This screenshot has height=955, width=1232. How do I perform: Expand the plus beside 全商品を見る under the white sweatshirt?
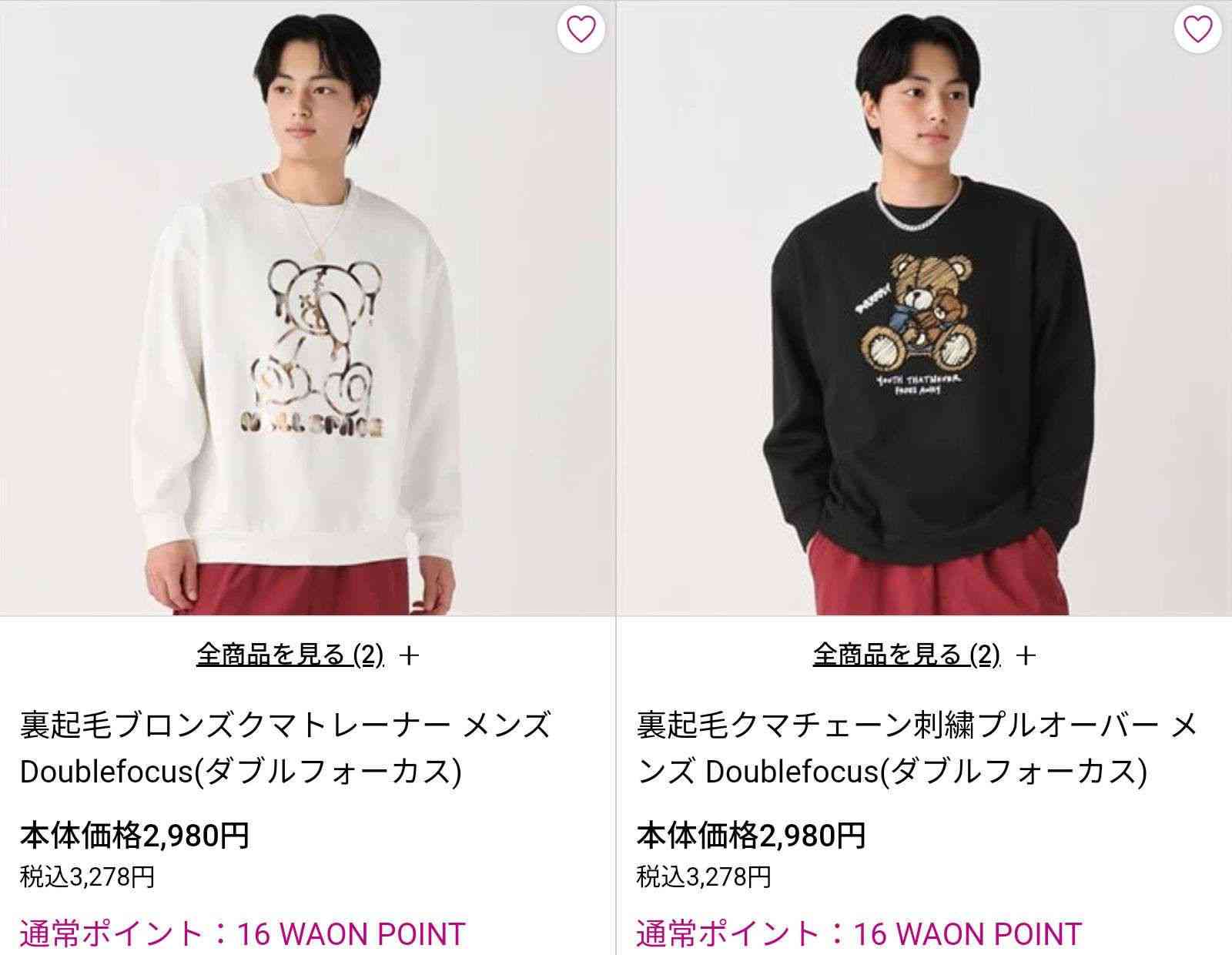click(411, 656)
